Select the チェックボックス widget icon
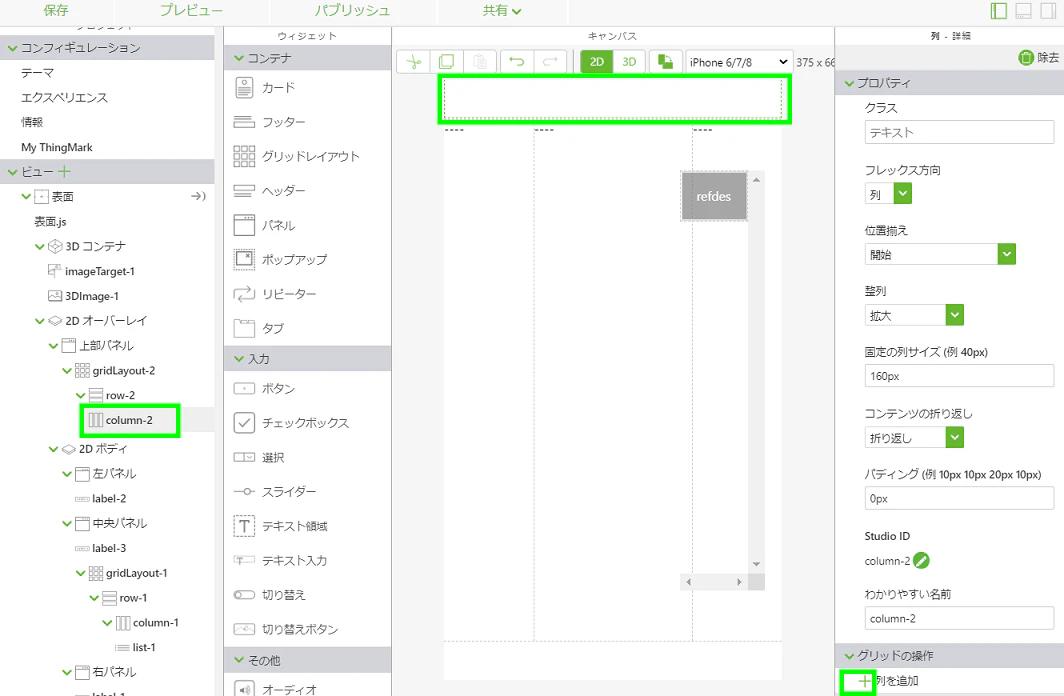This screenshot has width=1064, height=696. point(244,423)
